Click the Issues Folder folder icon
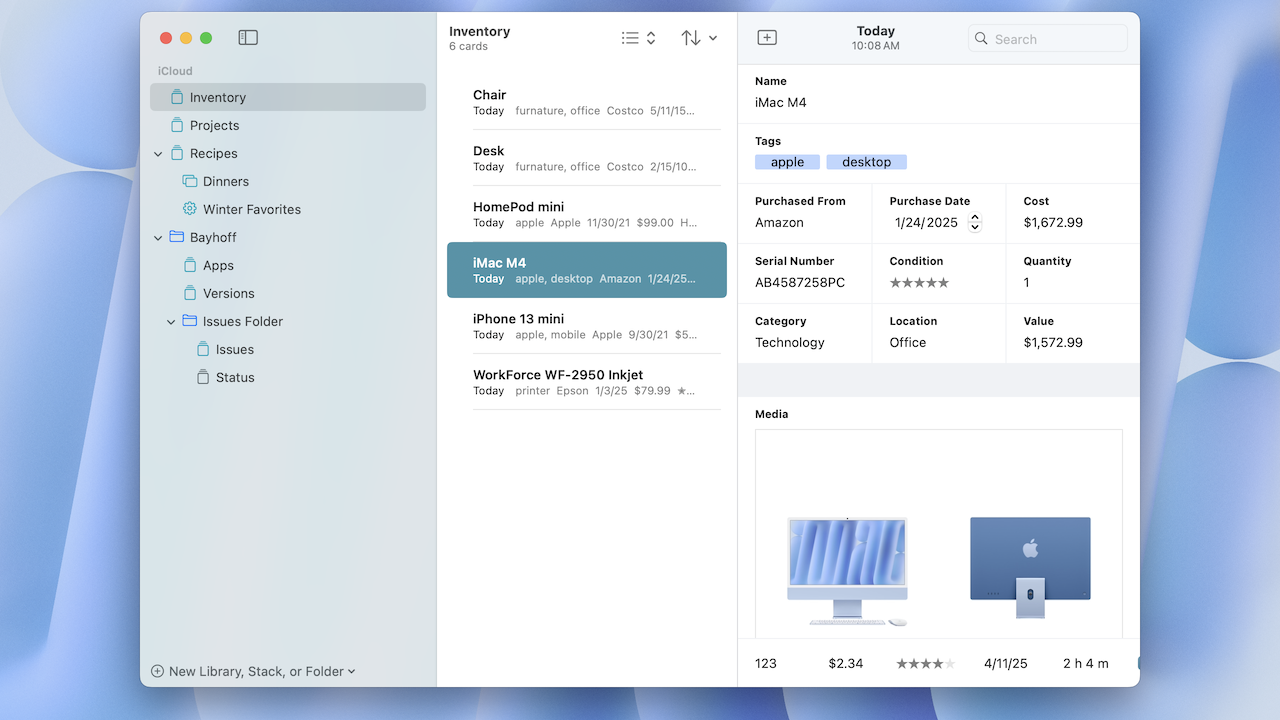The height and width of the screenshot is (720, 1280). coord(190,321)
